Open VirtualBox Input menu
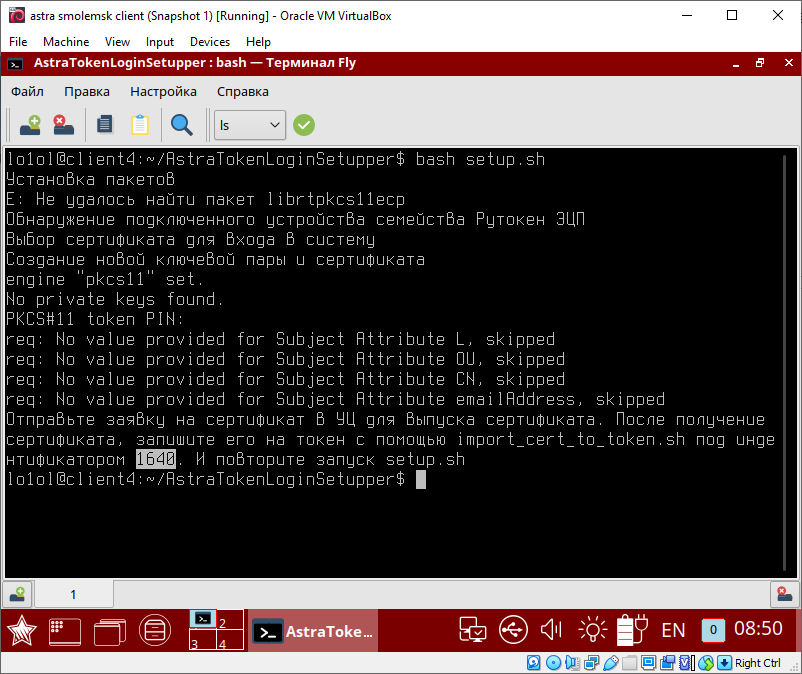This screenshot has width=802, height=674. [x=160, y=42]
